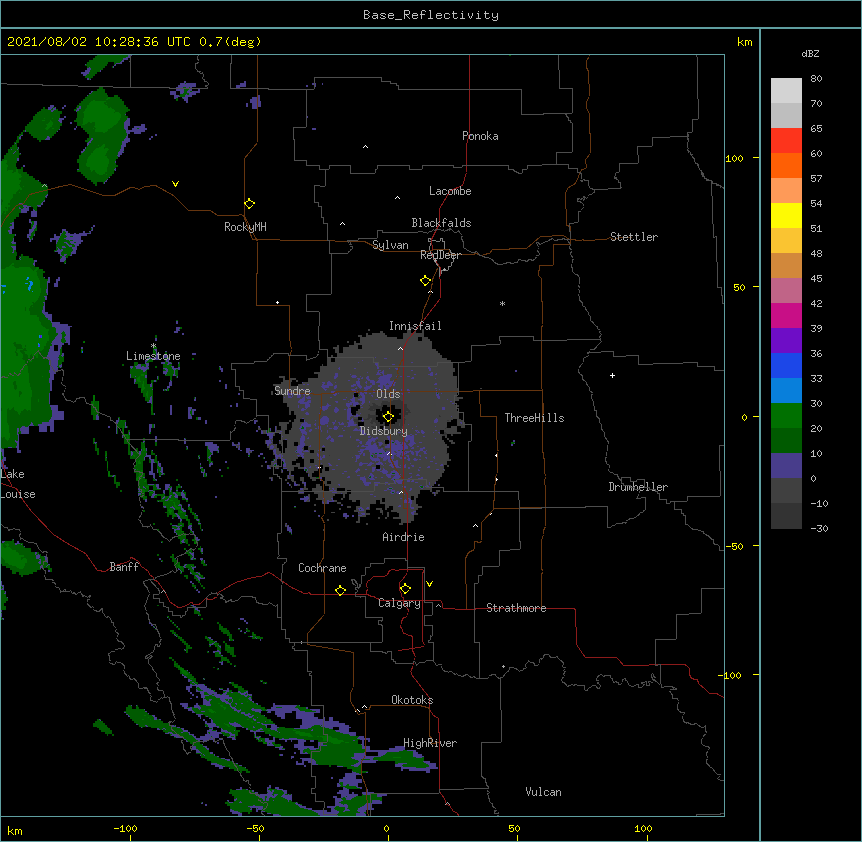
Task: Click the RockyMH label
Action: pos(245,227)
